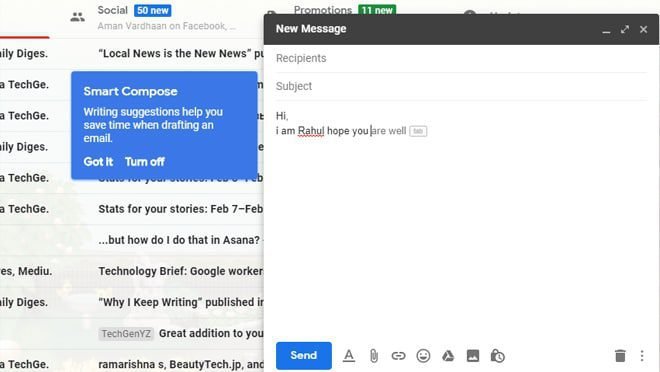The image size is (660, 372).
Task: Discard draft with the trash icon
Action: pos(620,356)
